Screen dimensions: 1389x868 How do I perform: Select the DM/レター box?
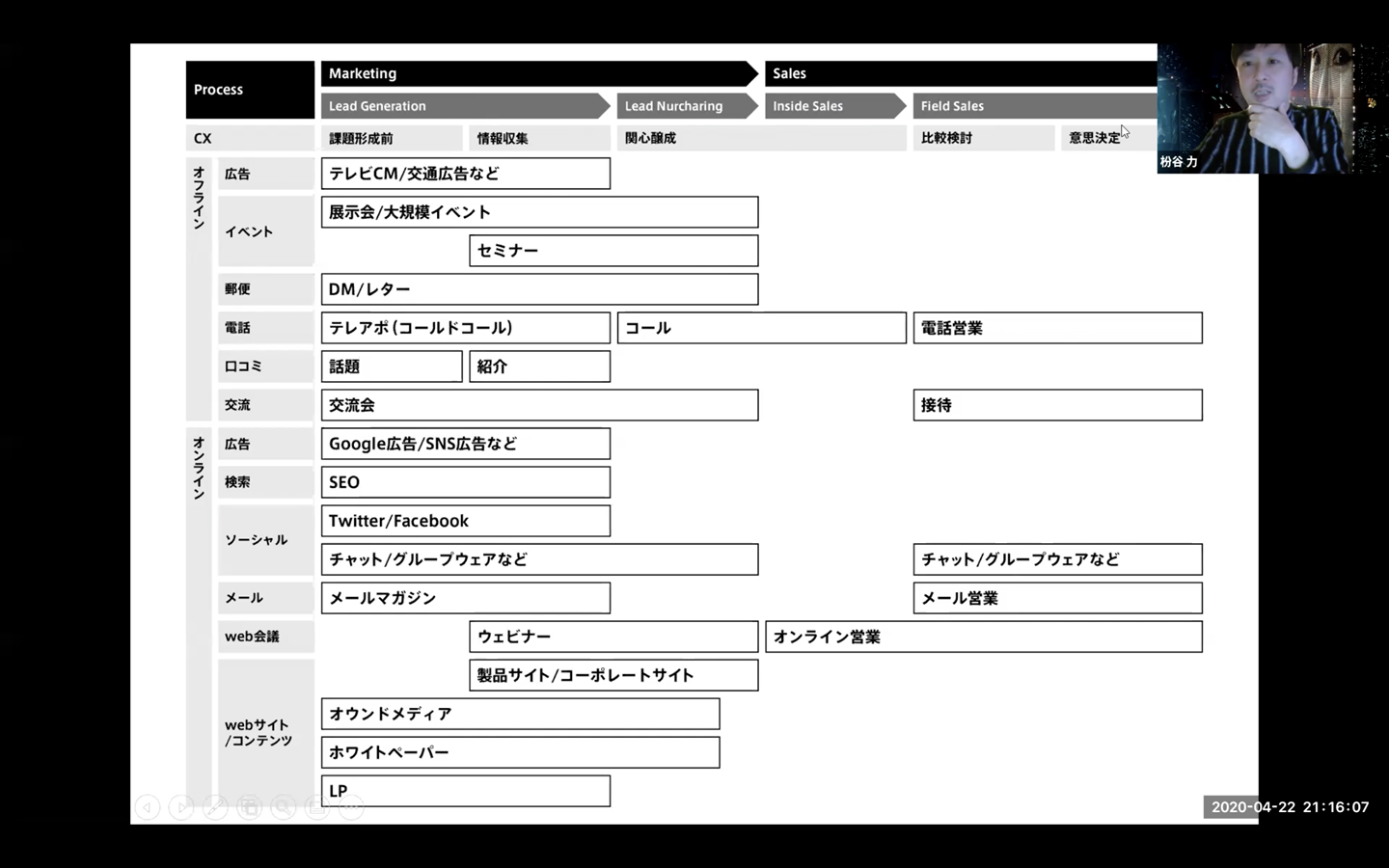(x=539, y=289)
